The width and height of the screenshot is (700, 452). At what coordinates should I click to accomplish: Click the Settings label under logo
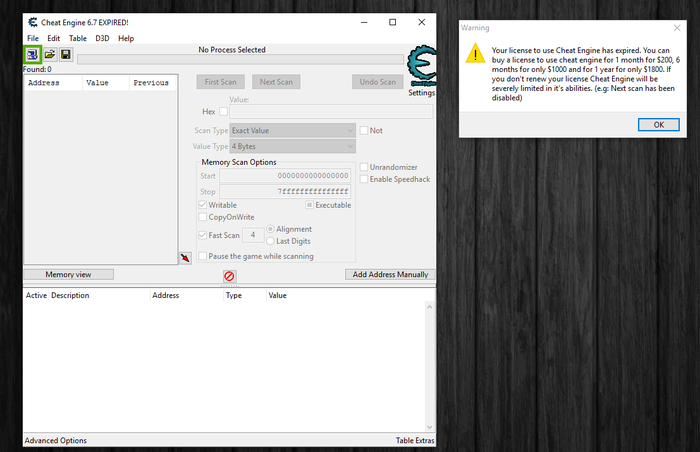(x=421, y=92)
